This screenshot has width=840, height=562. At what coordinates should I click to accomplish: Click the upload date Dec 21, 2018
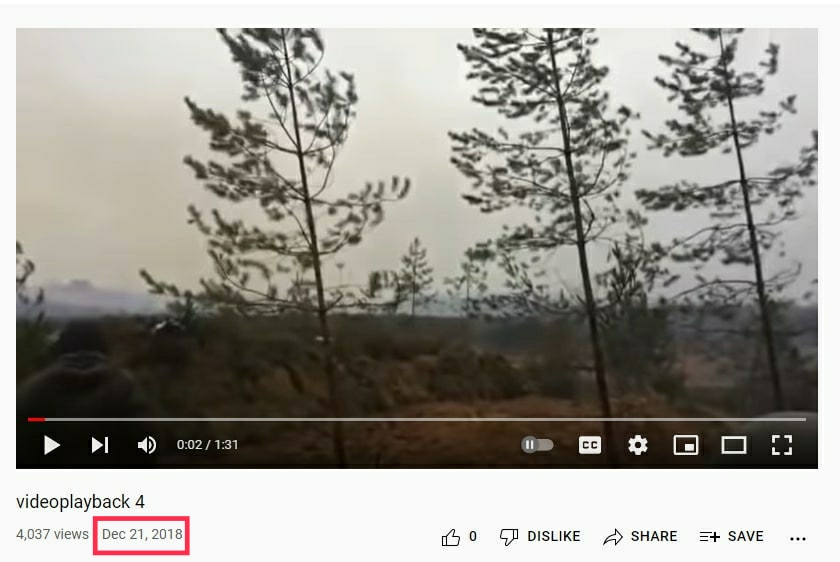coord(142,535)
